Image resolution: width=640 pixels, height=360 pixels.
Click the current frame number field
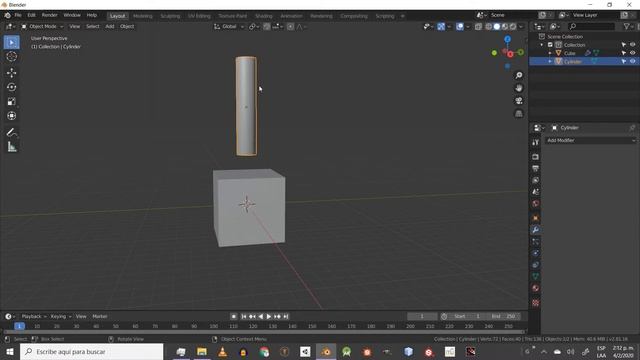coord(422,316)
